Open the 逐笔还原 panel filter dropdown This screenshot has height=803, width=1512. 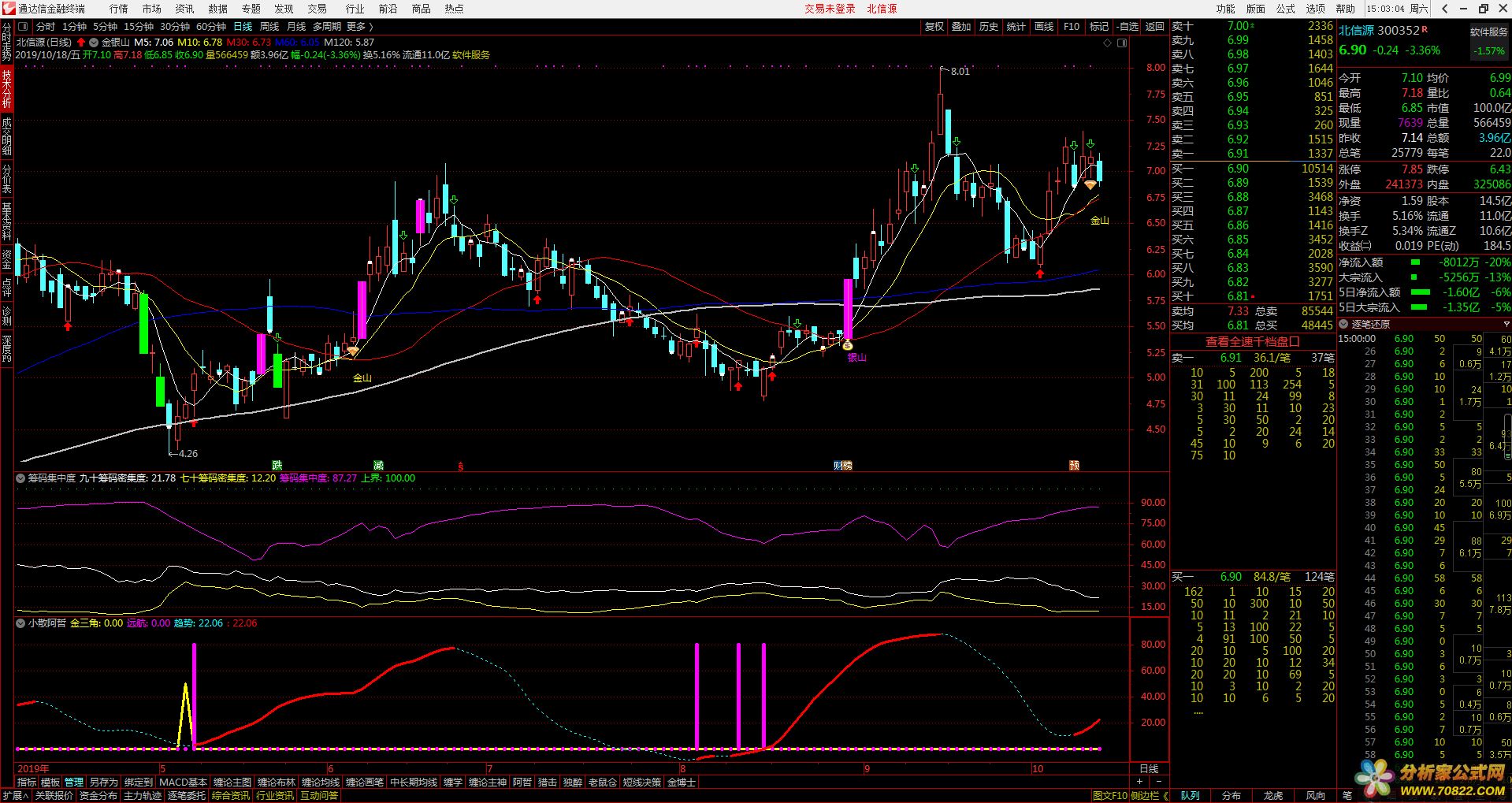click(1506, 324)
